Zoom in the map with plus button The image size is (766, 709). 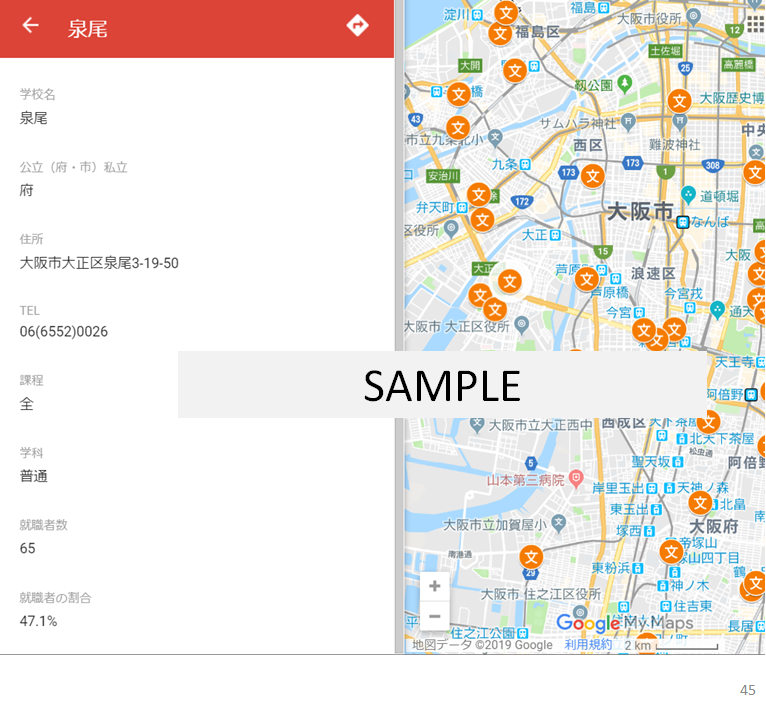(x=434, y=586)
